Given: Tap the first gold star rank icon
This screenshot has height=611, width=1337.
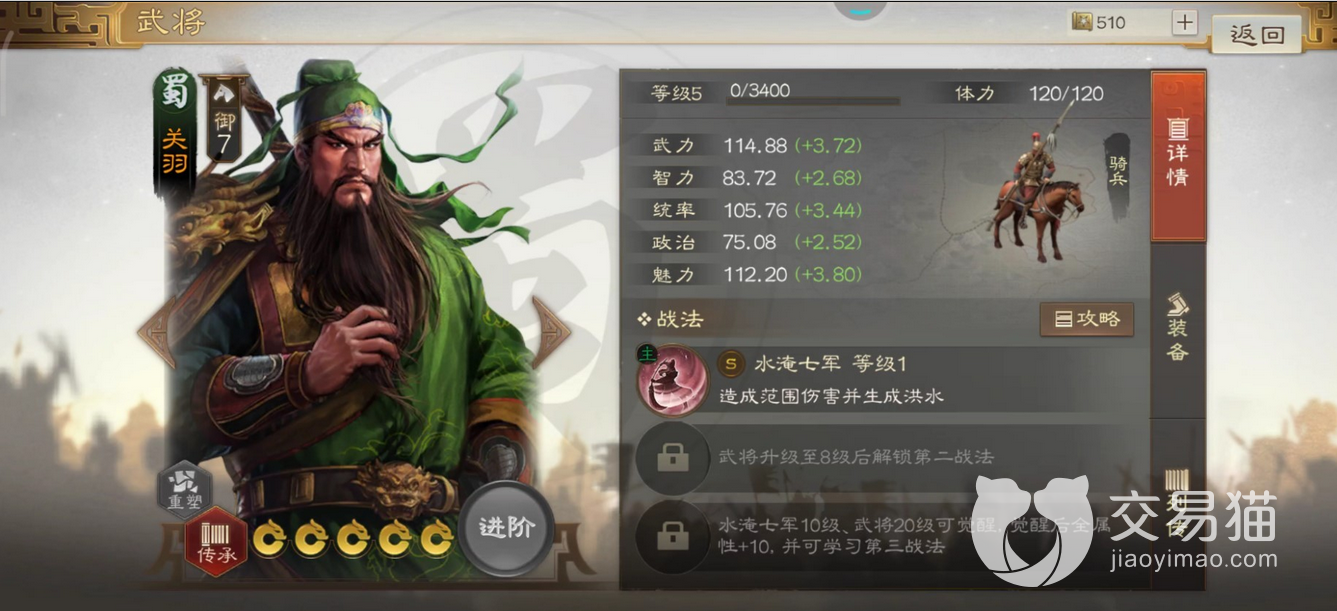Looking at the screenshot, I should [269, 540].
